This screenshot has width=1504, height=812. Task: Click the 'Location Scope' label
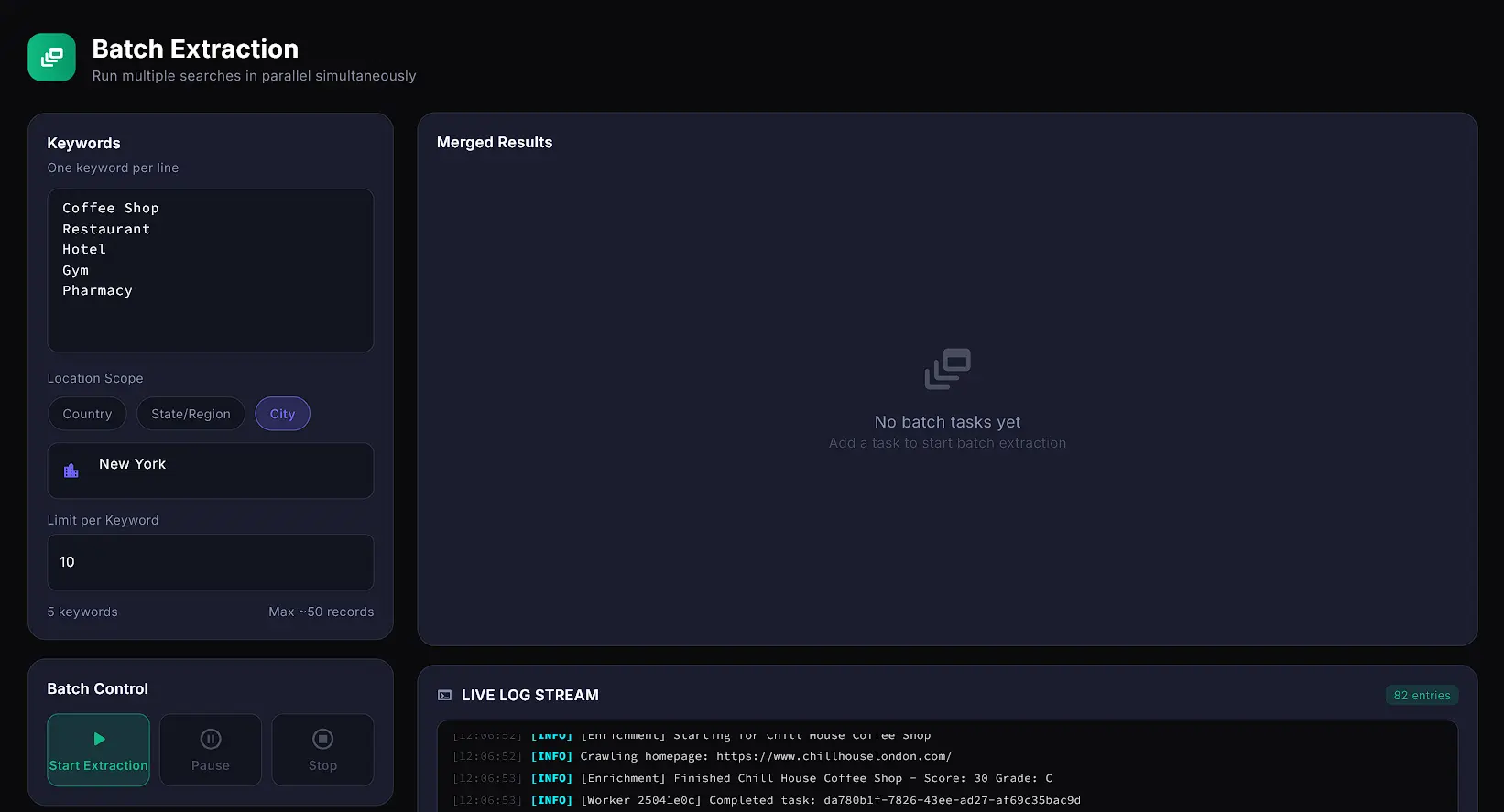pyautogui.click(x=95, y=379)
